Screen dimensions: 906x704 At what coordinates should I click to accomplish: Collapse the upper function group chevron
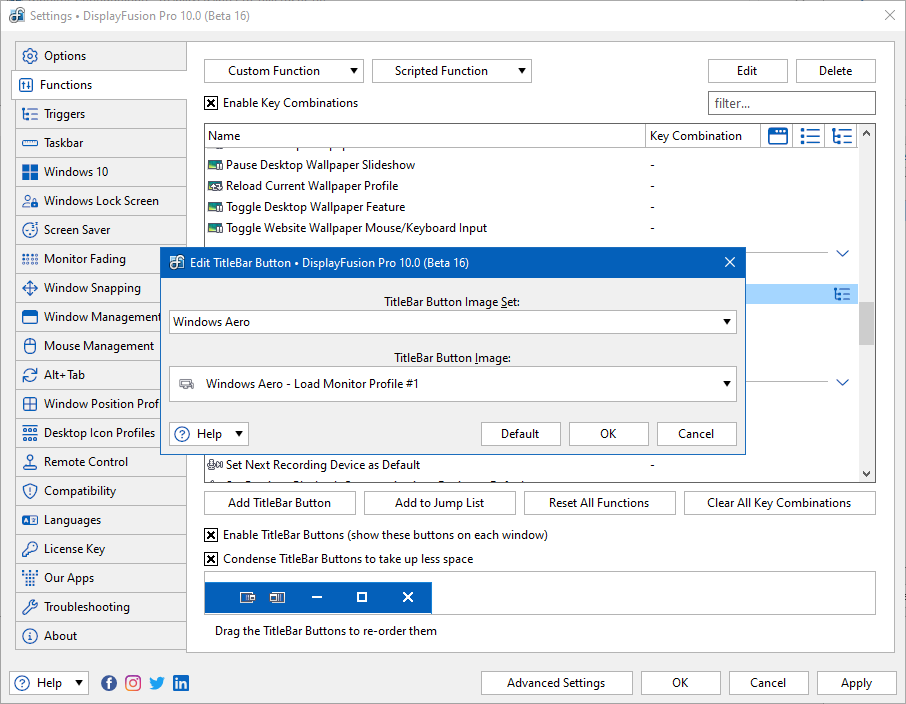pos(842,253)
